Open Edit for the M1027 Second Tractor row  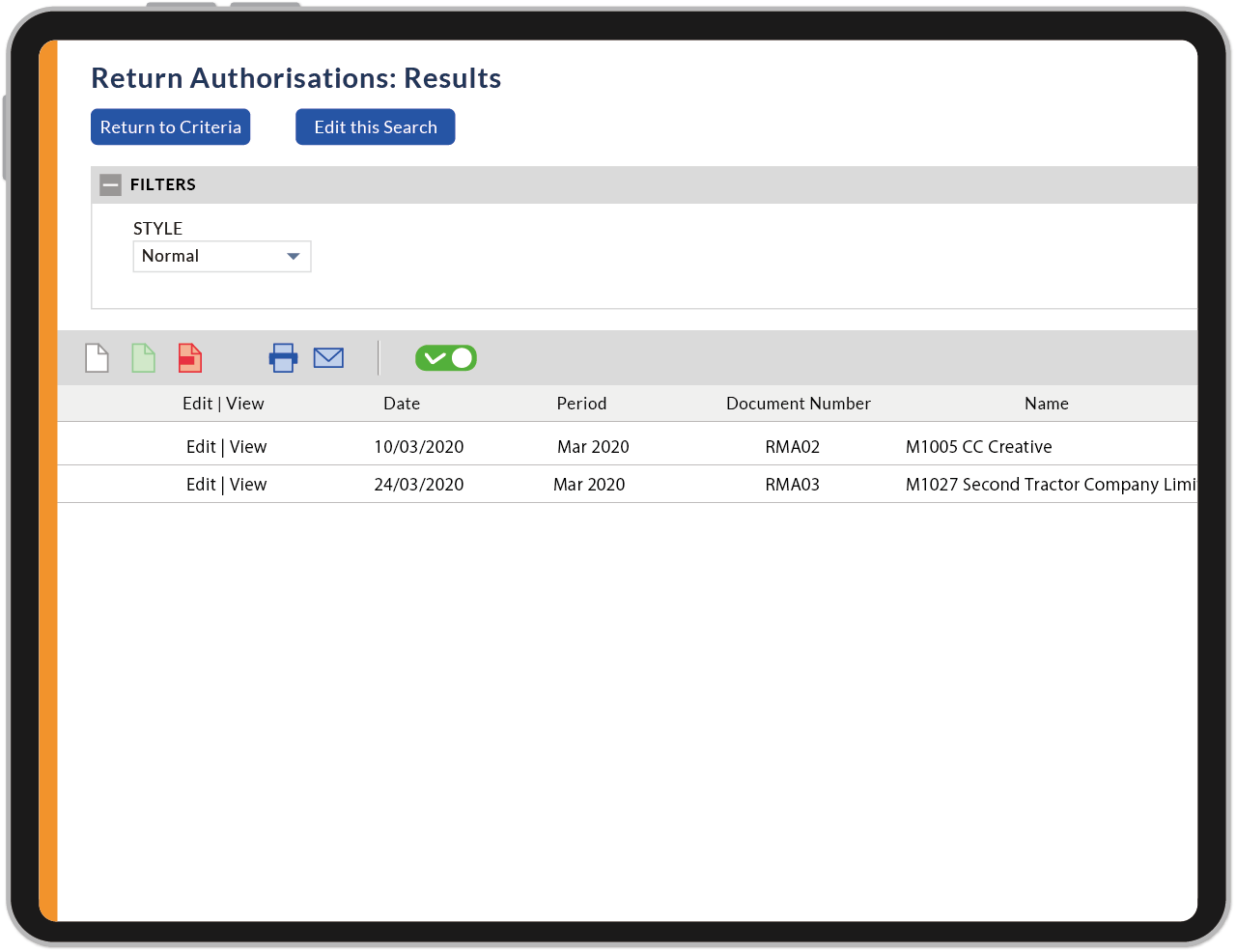pyautogui.click(x=200, y=484)
